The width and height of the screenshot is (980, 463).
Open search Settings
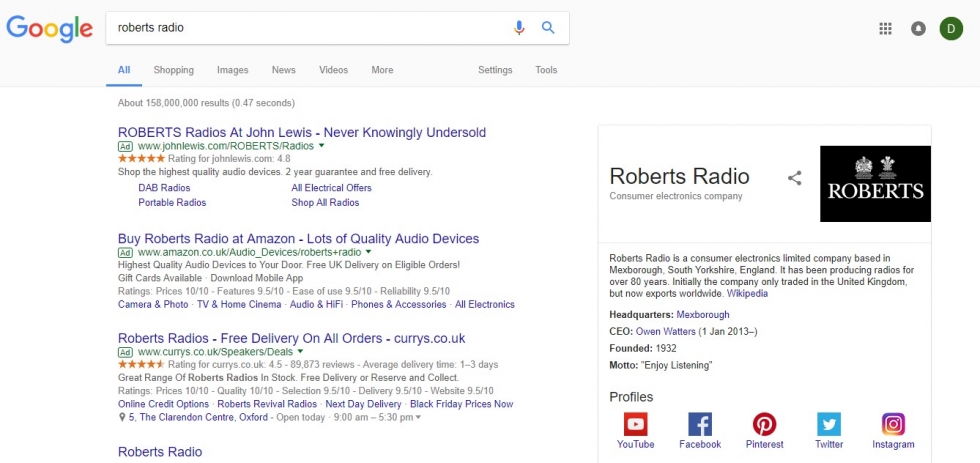495,70
